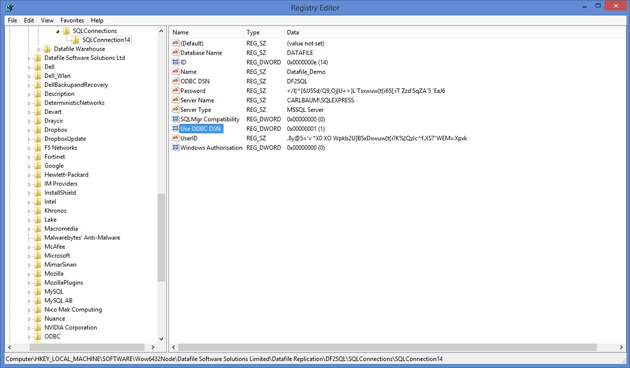Click the MySQL AB folder icon

38,301
